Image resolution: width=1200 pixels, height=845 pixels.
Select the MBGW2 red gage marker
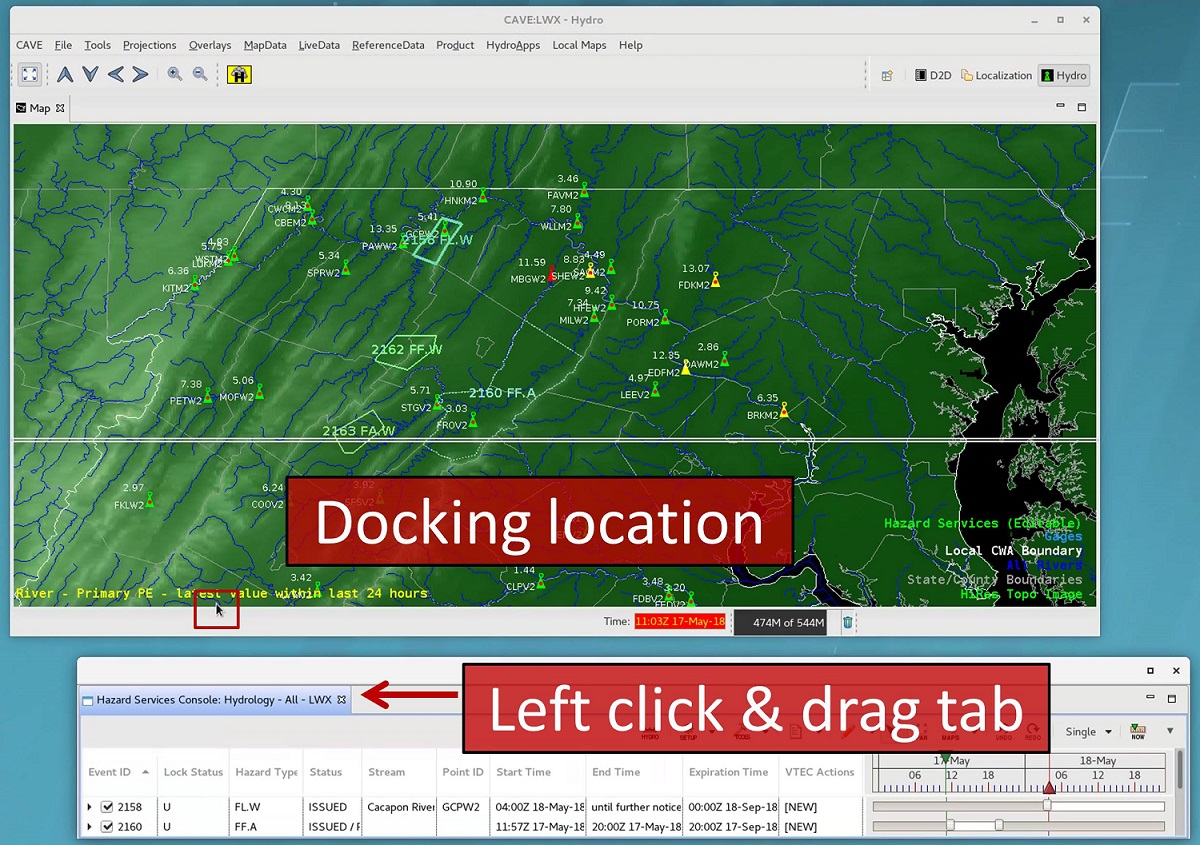point(552,274)
